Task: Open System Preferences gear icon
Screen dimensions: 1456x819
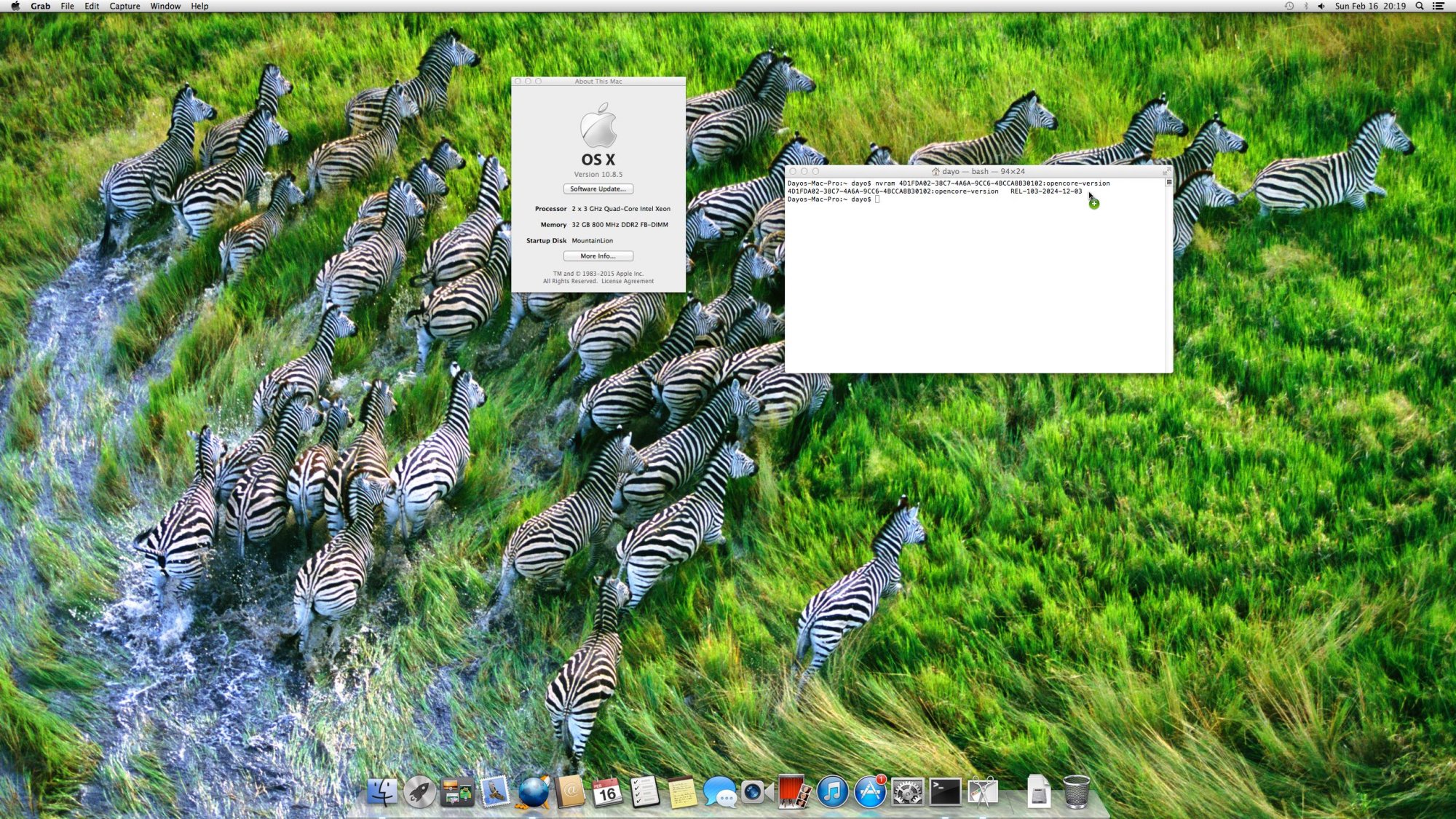Action: pyautogui.click(x=907, y=792)
